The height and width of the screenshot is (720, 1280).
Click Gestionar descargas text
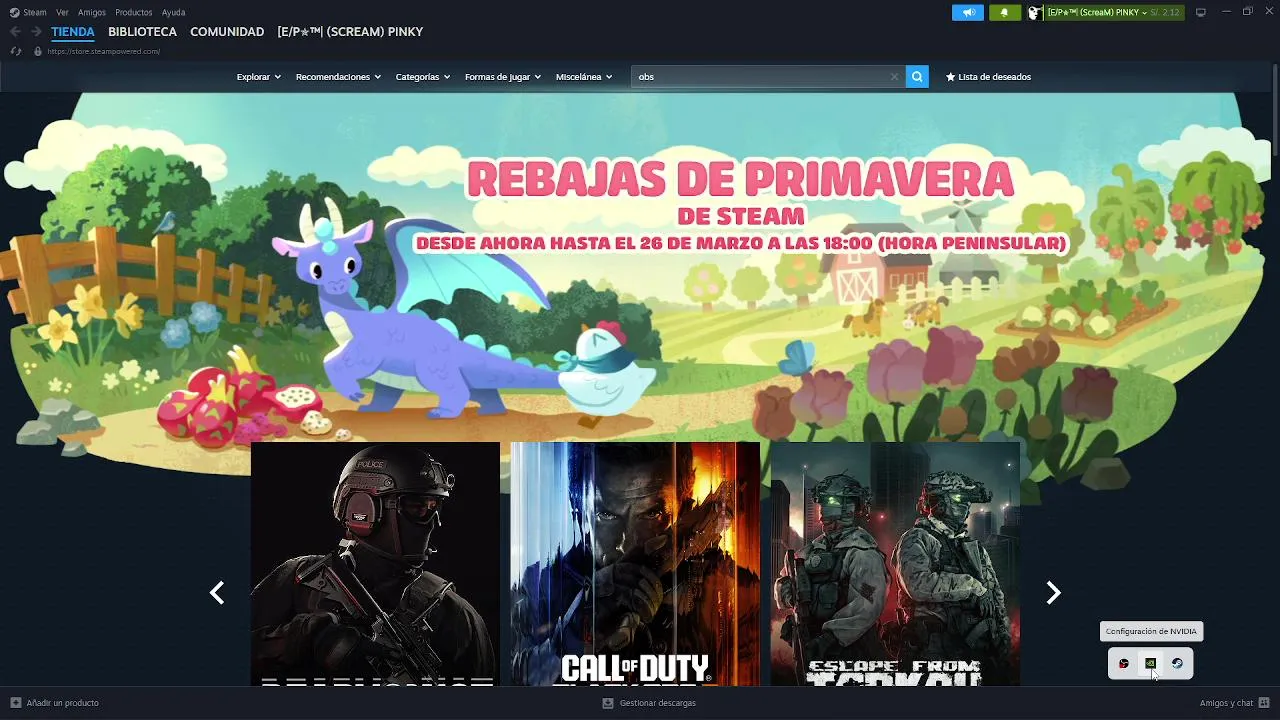click(657, 703)
